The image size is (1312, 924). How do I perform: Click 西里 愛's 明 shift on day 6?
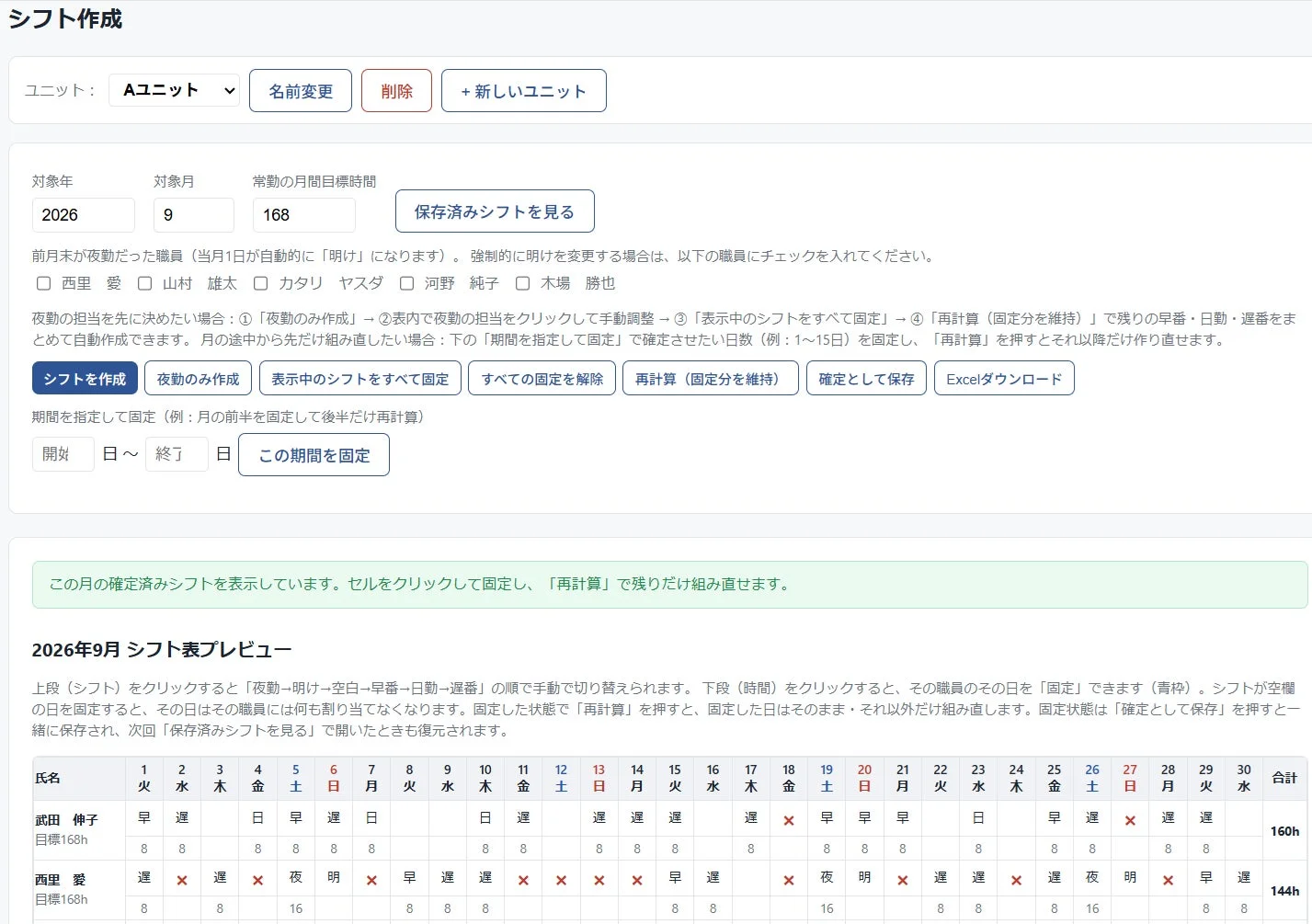[334, 877]
